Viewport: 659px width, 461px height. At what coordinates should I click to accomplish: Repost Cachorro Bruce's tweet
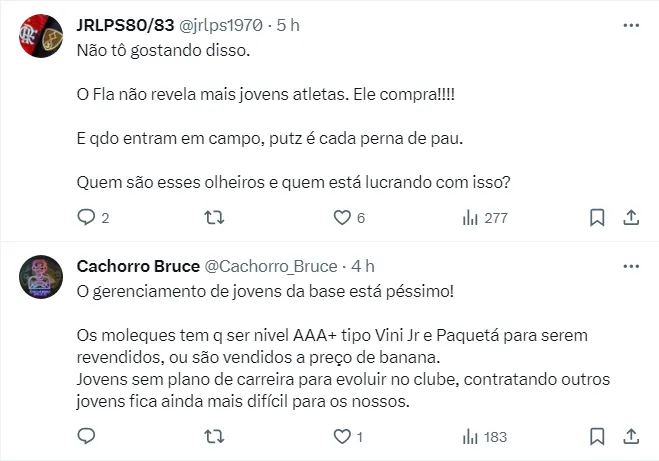click(214, 436)
